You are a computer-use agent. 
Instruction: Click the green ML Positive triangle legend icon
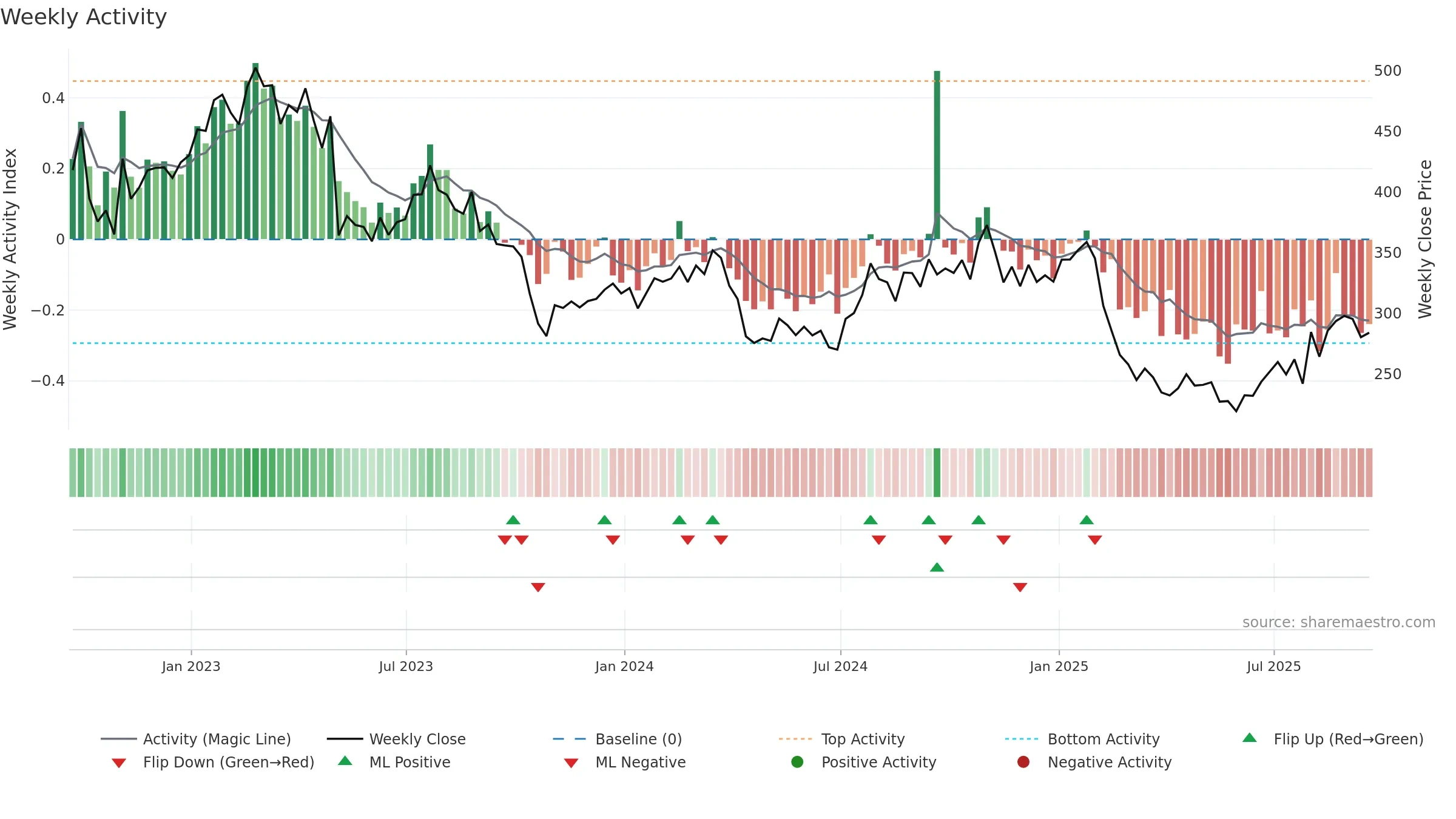(x=345, y=761)
